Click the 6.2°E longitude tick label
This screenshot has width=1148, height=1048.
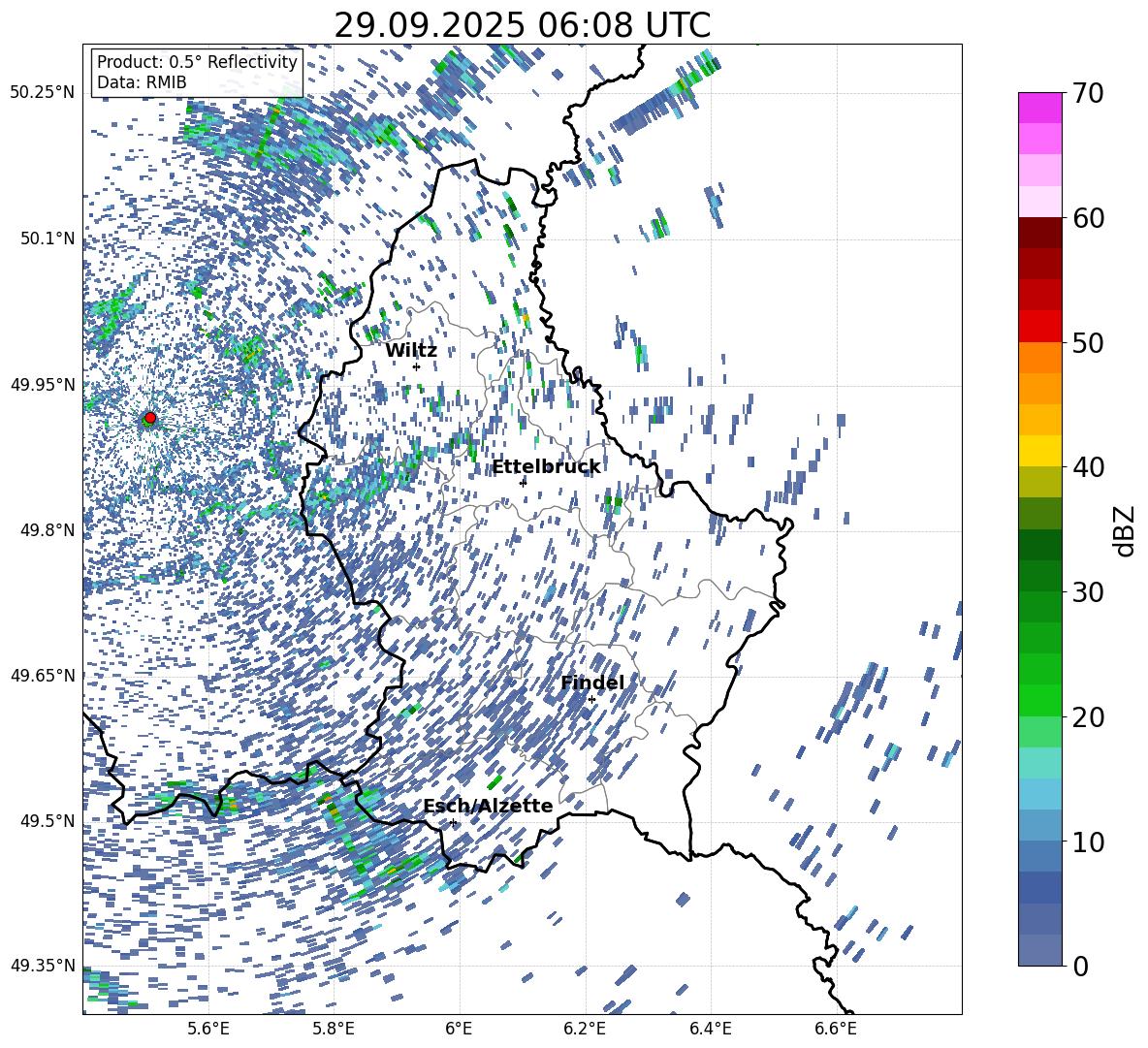click(x=585, y=1029)
